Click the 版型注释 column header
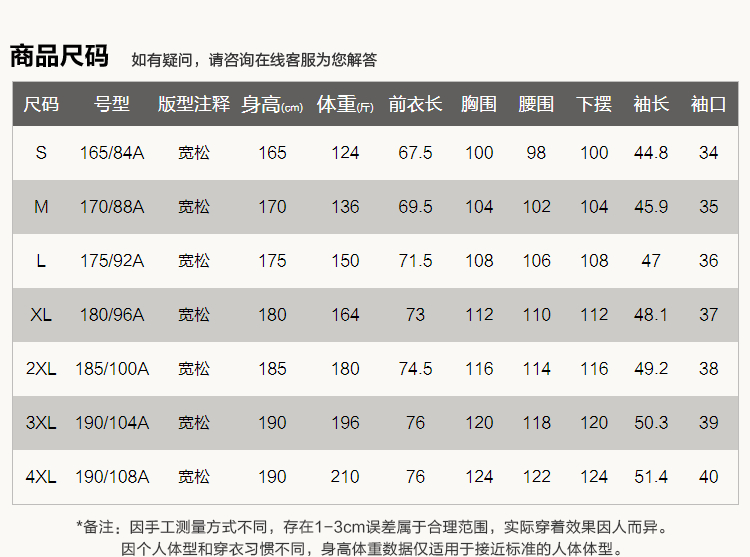This screenshot has width=750, height=557. pyautogui.click(x=194, y=104)
